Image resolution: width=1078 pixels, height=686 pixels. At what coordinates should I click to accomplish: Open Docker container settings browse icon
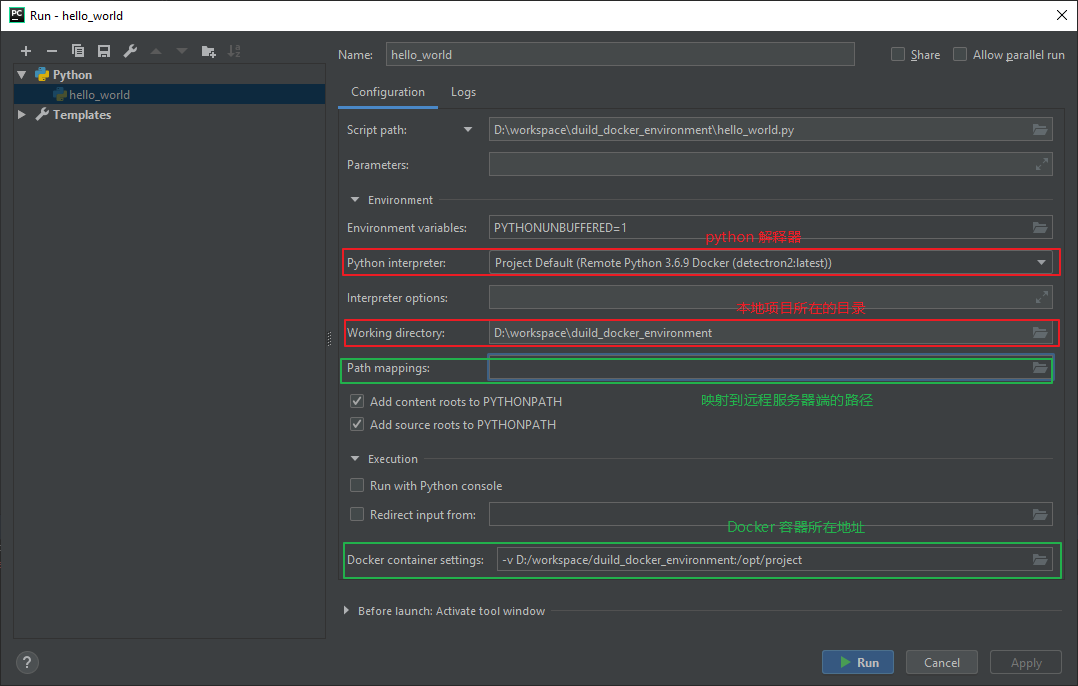pos(1040,560)
